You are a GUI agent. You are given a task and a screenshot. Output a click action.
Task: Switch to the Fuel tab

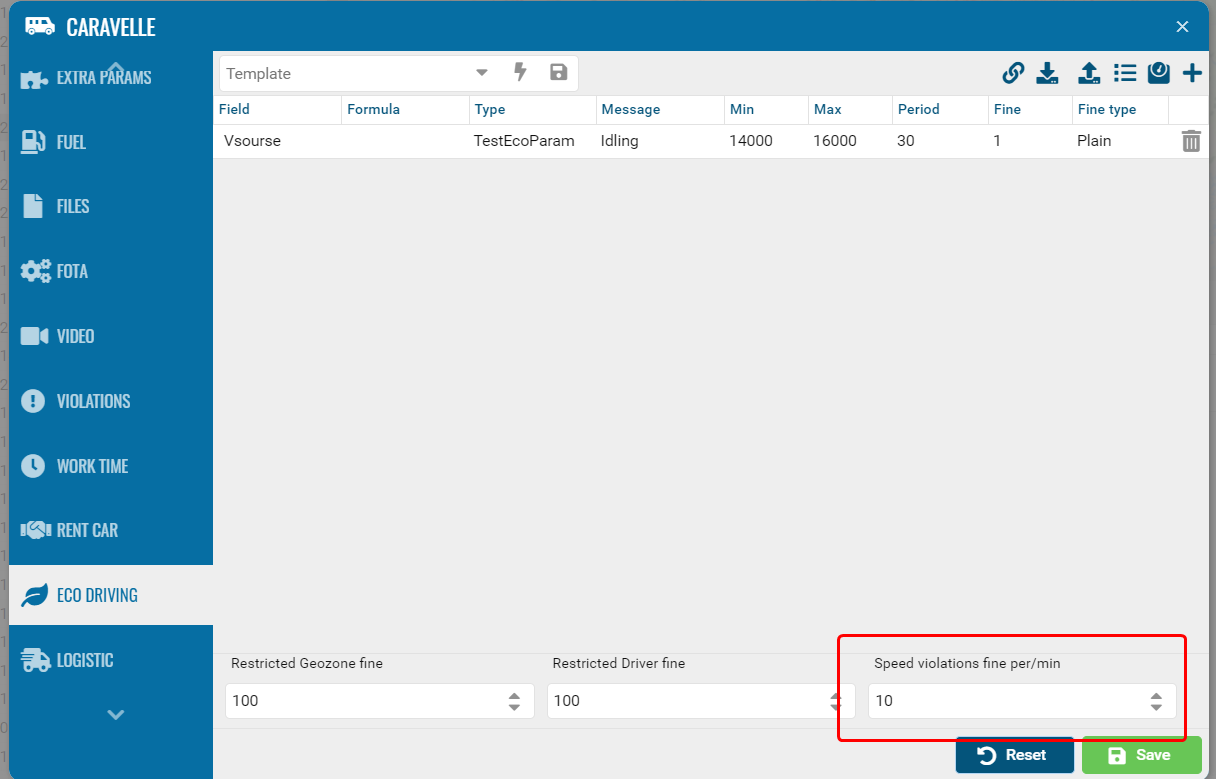point(71,142)
